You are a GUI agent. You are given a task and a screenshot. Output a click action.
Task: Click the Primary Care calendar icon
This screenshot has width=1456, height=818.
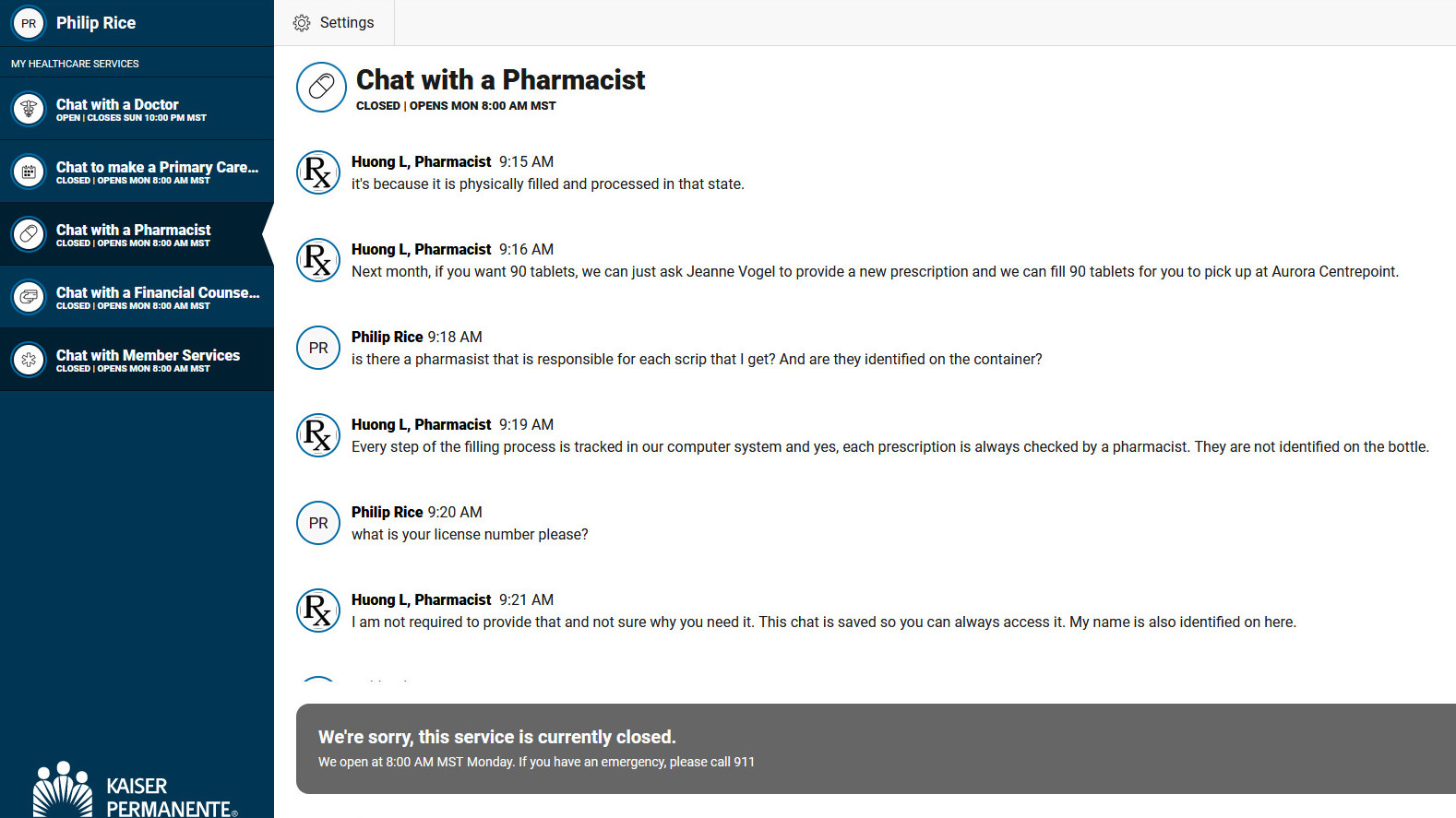pos(29,172)
